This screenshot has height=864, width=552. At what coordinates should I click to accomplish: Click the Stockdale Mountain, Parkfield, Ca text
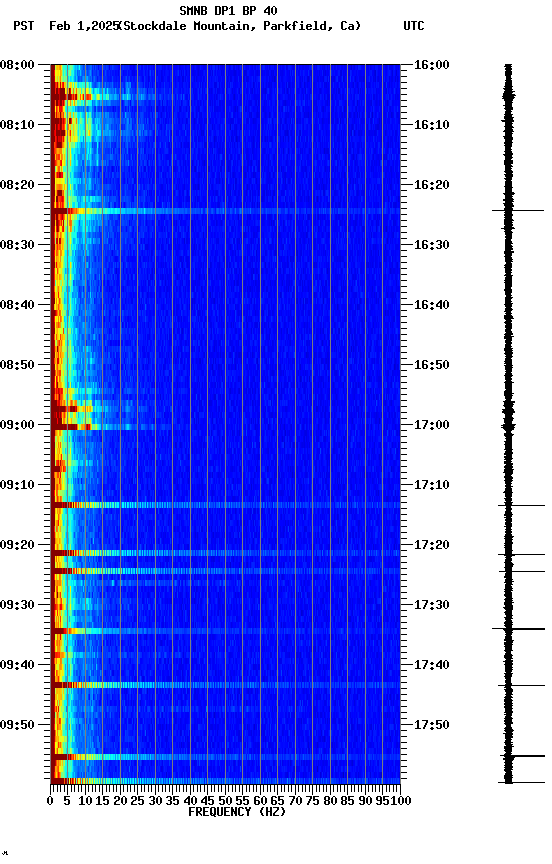240,26
